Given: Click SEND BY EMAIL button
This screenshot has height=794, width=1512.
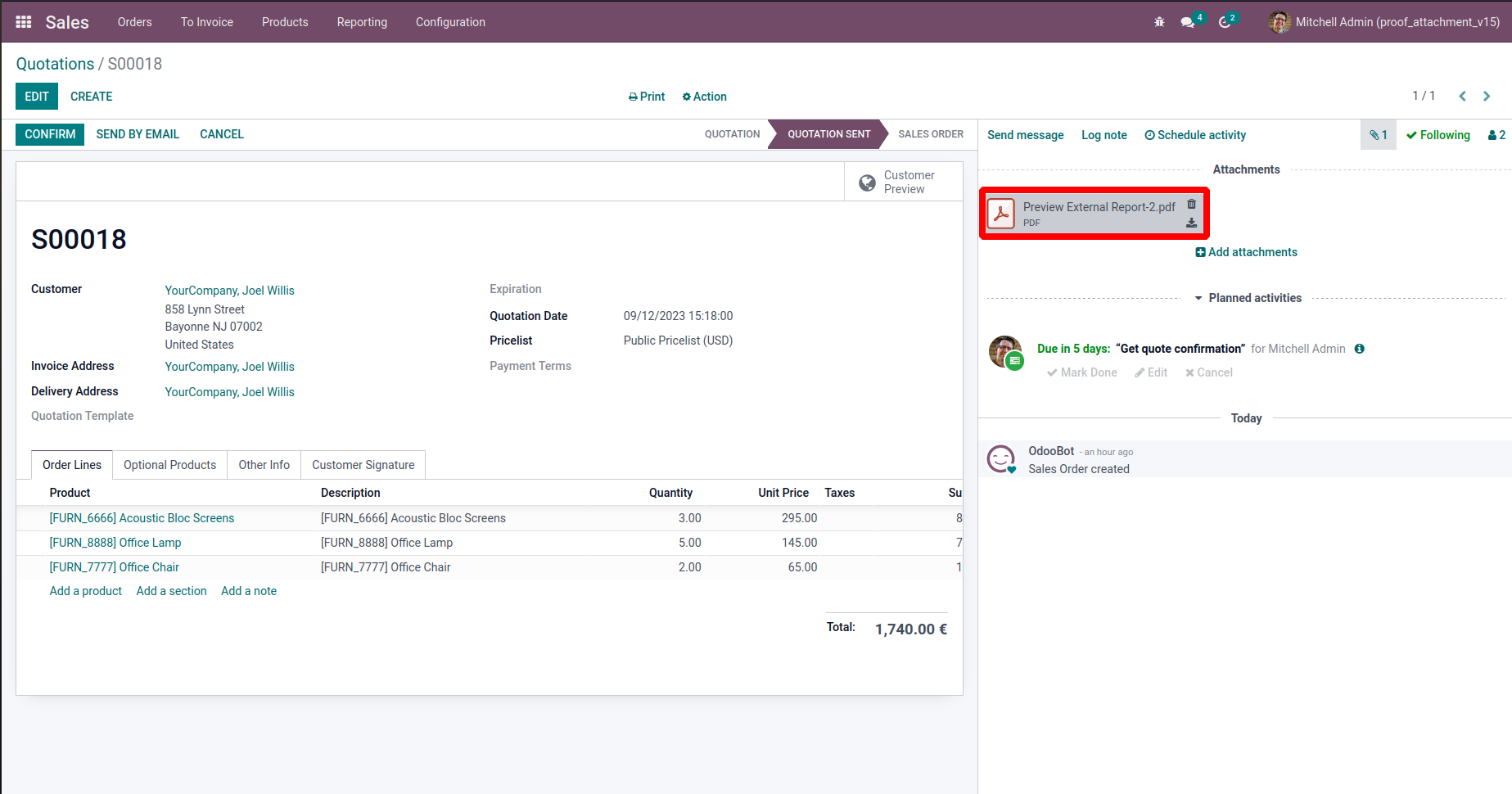Looking at the screenshot, I should coord(138,134).
